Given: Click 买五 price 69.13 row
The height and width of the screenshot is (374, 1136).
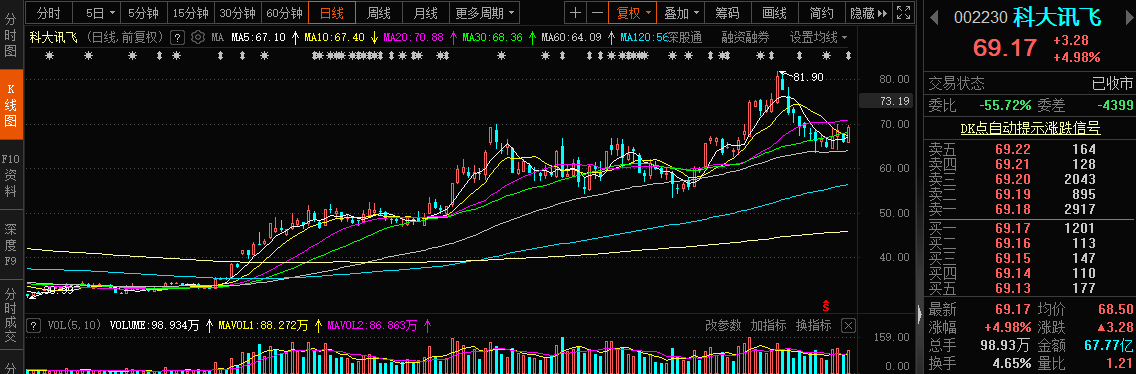Looking at the screenshot, I should 1030,288.
